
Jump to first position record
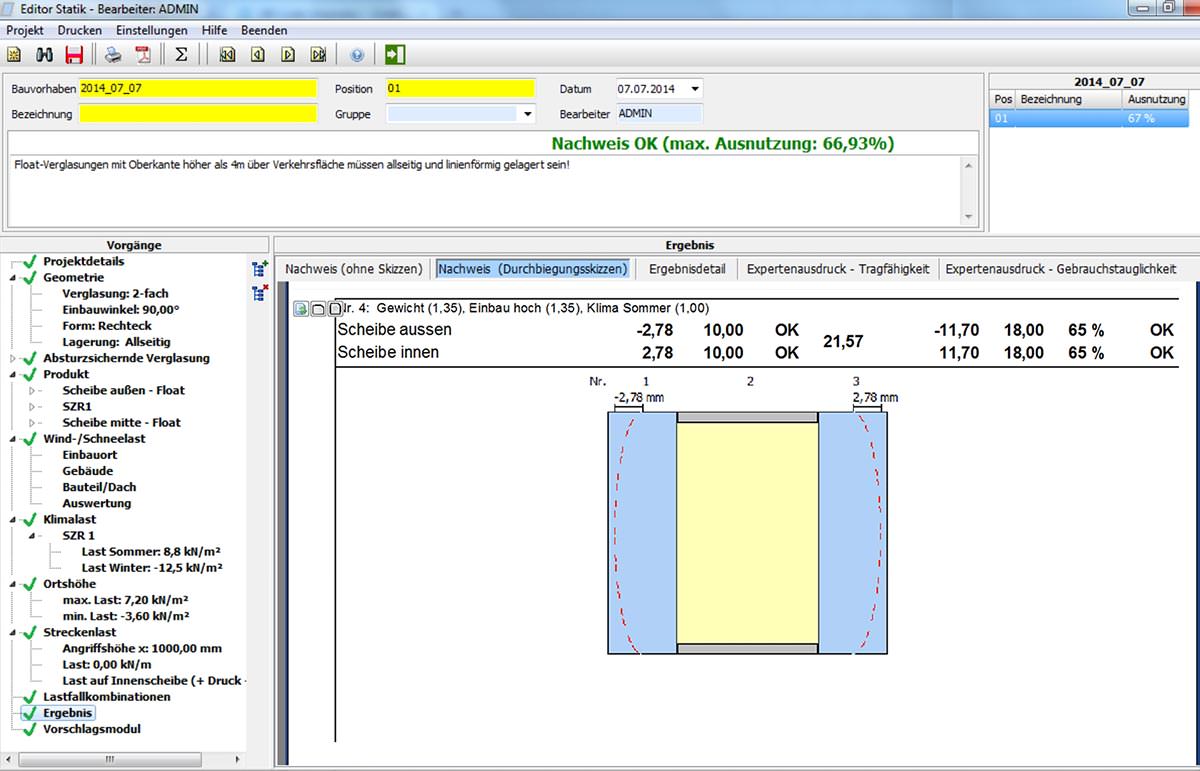227,54
